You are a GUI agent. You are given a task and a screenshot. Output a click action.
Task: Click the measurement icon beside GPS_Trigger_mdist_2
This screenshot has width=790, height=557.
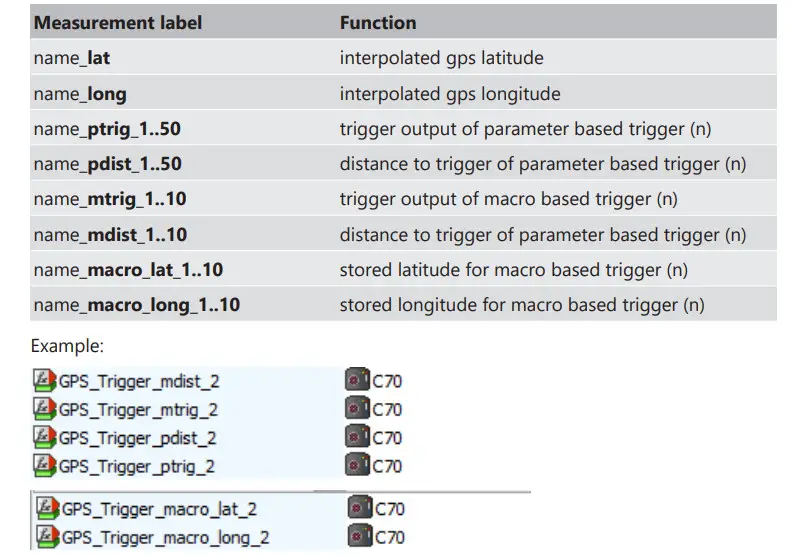click(x=44, y=381)
